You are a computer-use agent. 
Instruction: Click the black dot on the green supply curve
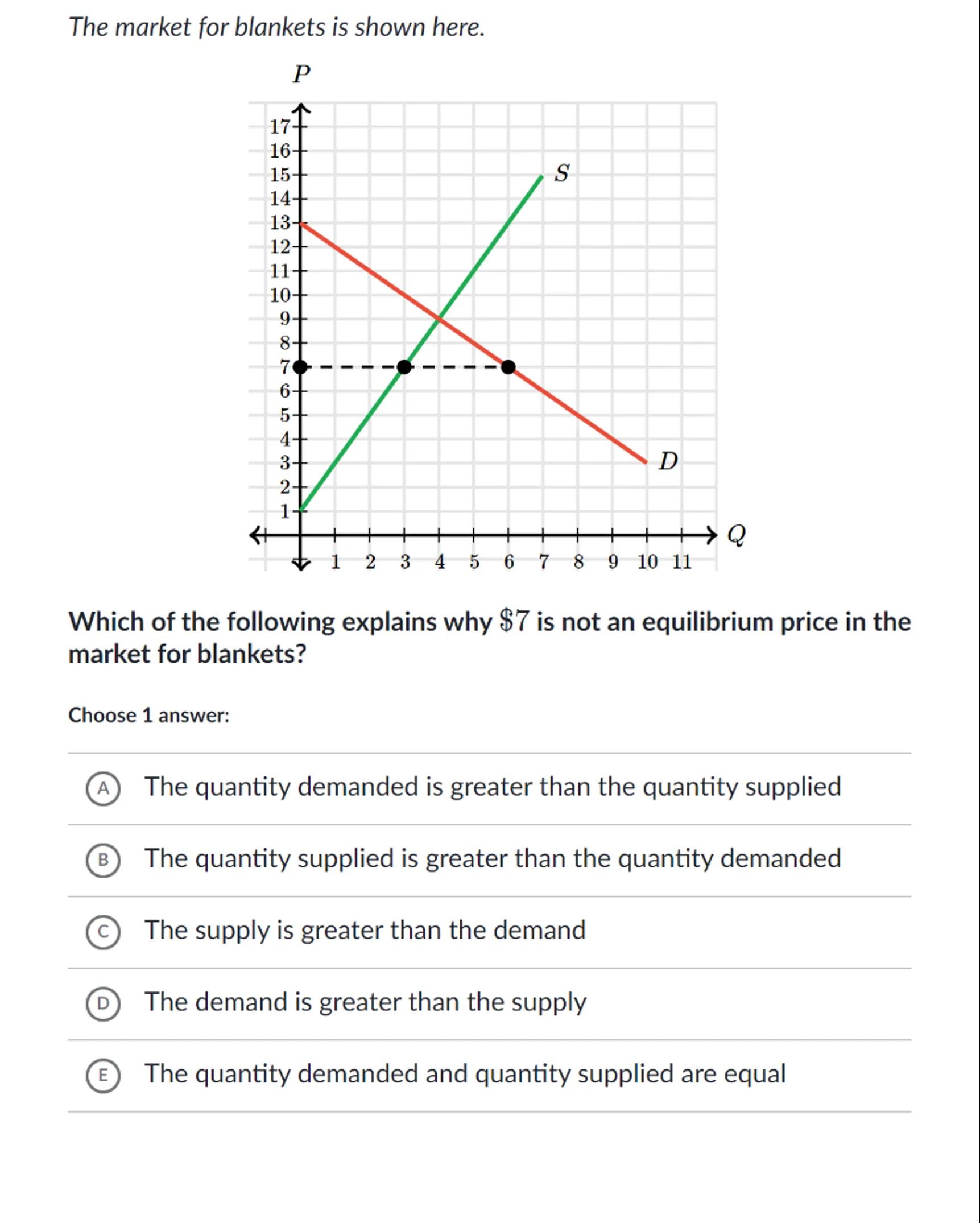[404, 367]
